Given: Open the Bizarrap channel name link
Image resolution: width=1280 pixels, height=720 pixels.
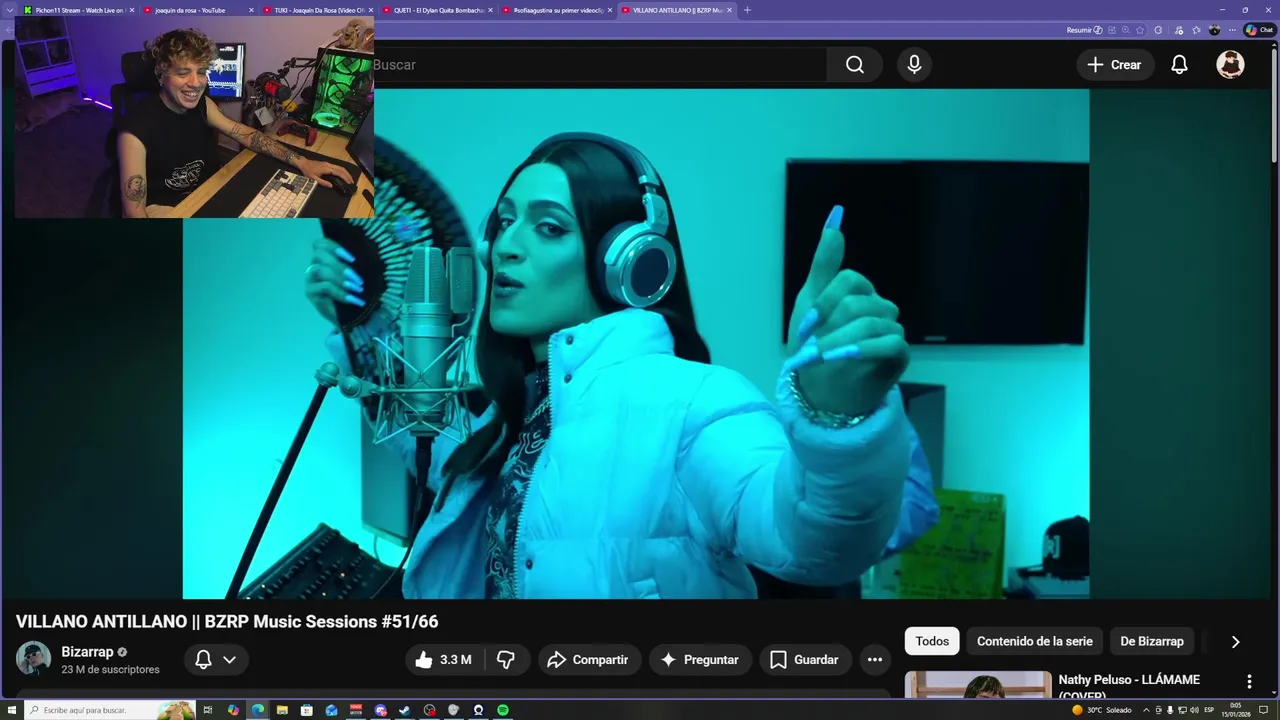Looking at the screenshot, I should pyautogui.click(x=87, y=652).
